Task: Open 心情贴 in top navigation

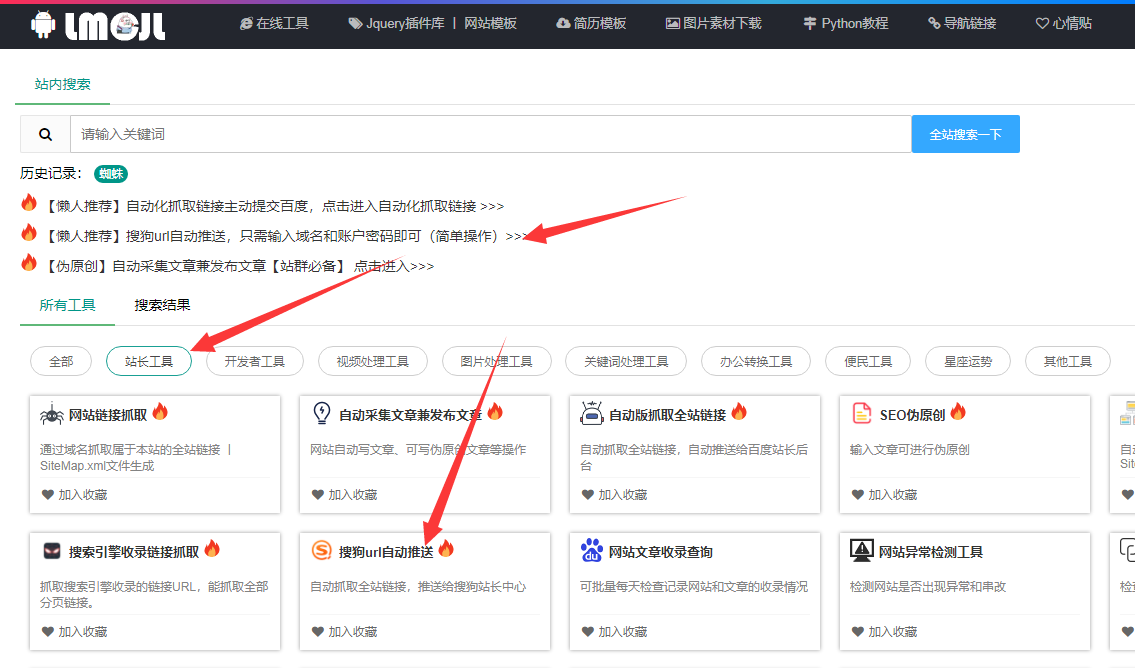Action: click(x=1064, y=24)
